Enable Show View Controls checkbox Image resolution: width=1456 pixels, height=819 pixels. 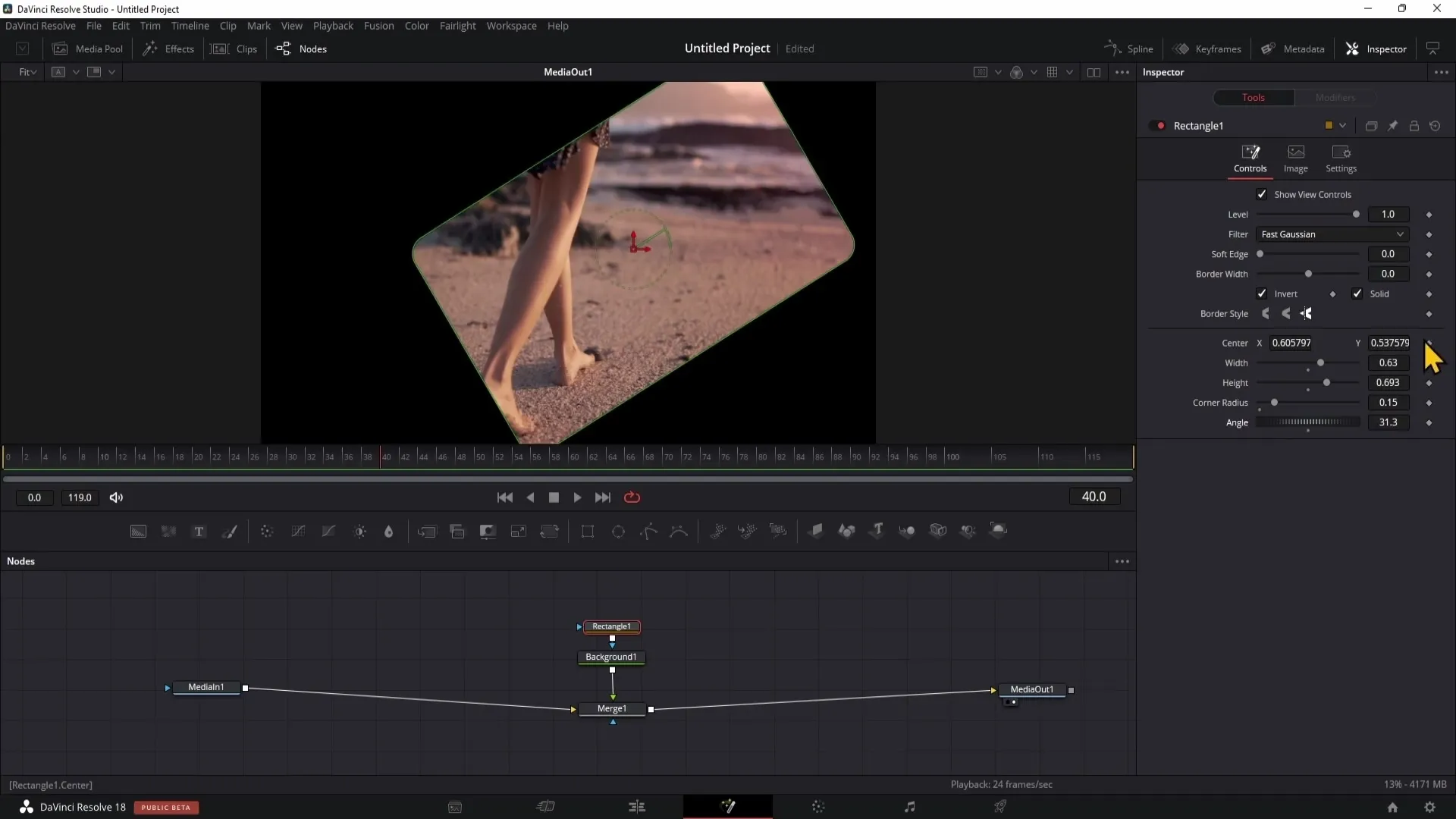pyautogui.click(x=1262, y=194)
